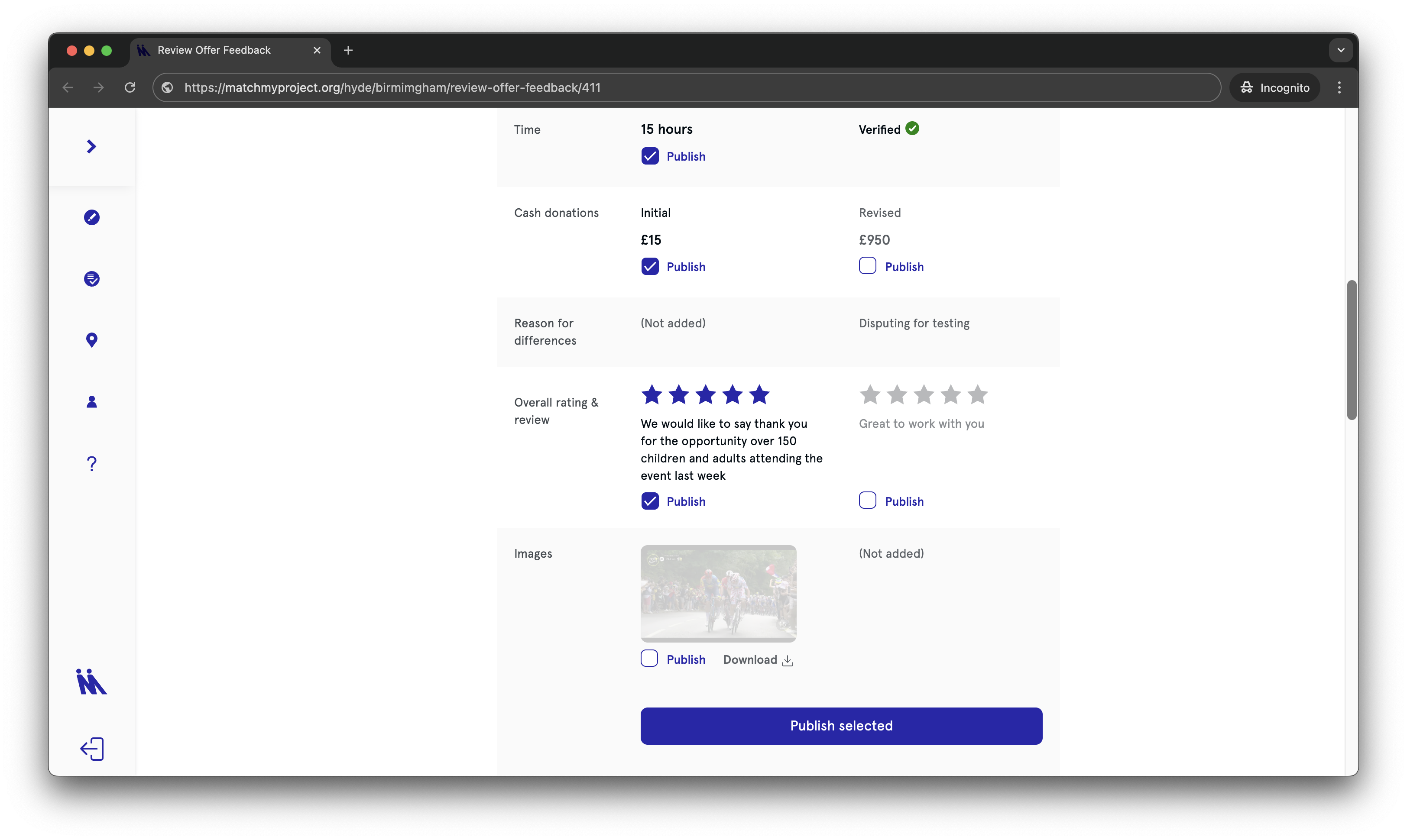Uncheck Publish under 15 hours time
Screen dimensions: 1407x840
click(x=649, y=156)
